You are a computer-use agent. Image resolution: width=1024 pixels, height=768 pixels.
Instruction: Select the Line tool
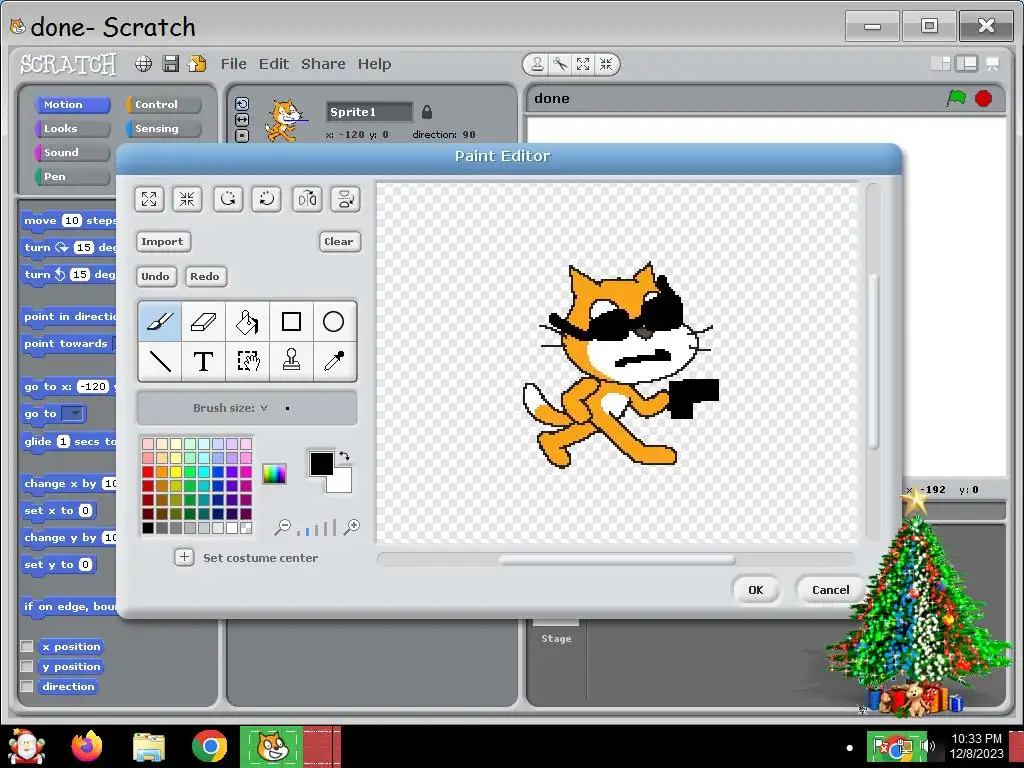(160, 360)
